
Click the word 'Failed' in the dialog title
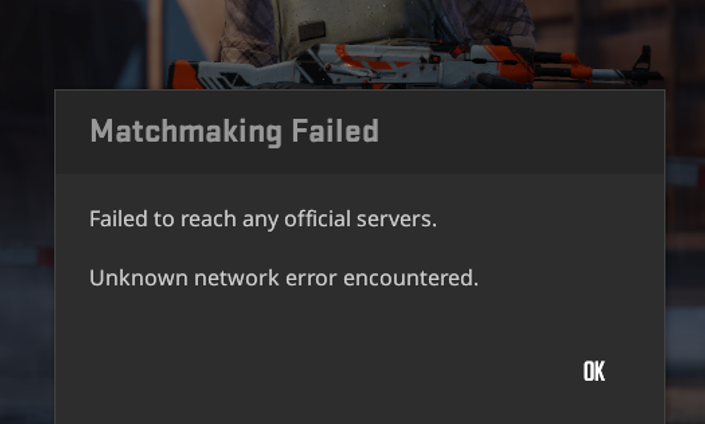(x=335, y=131)
